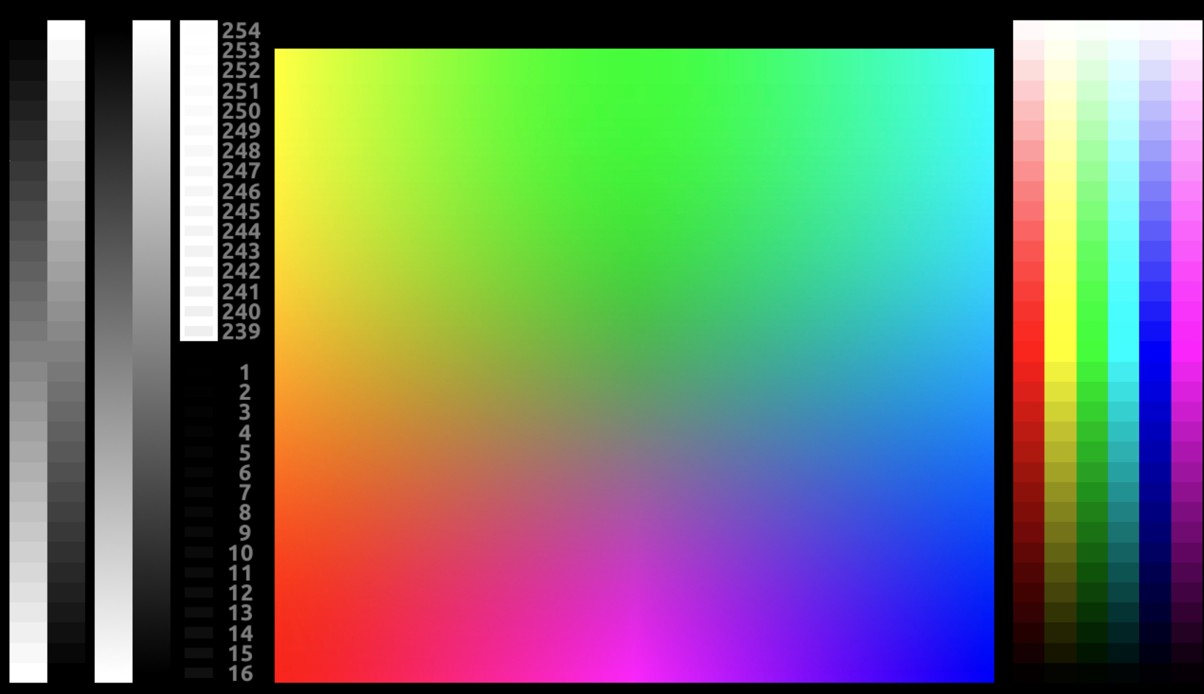
Task: Pick the fully saturated red swatch in red column
Action: click(x=1029, y=351)
